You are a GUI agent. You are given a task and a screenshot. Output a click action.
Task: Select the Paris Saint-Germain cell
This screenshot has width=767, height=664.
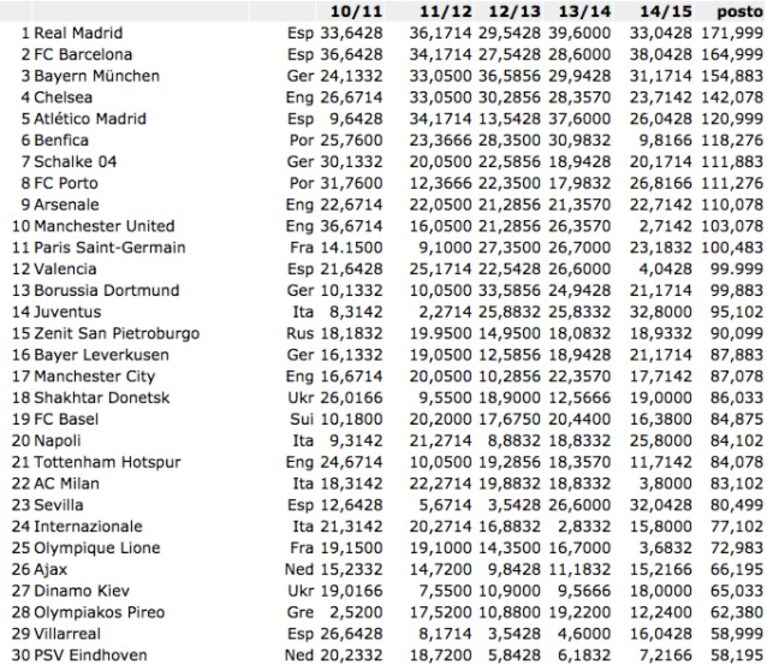110,247
